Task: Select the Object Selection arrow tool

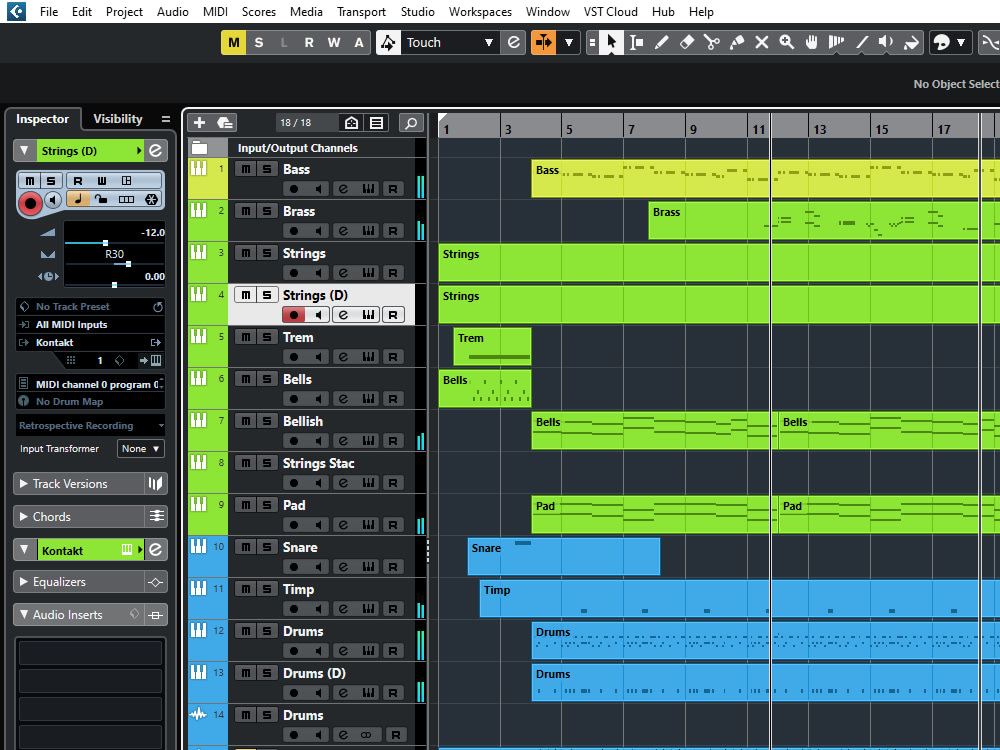Action: pos(612,42)
